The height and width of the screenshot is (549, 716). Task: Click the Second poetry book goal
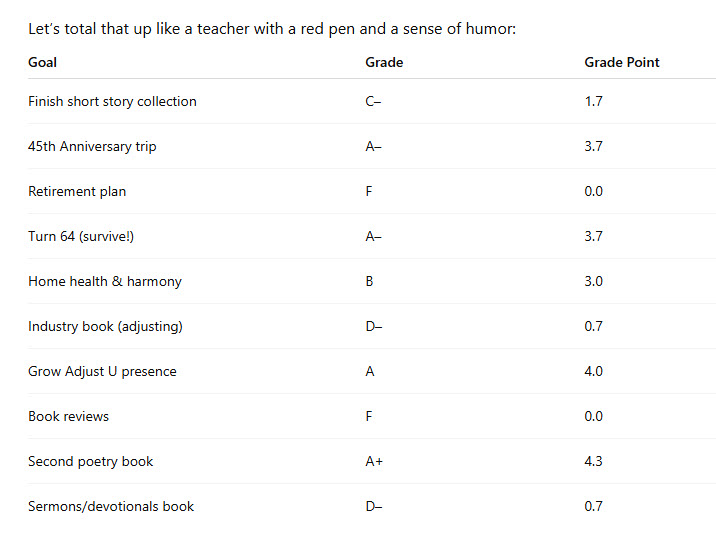click(x=91, y=461)
